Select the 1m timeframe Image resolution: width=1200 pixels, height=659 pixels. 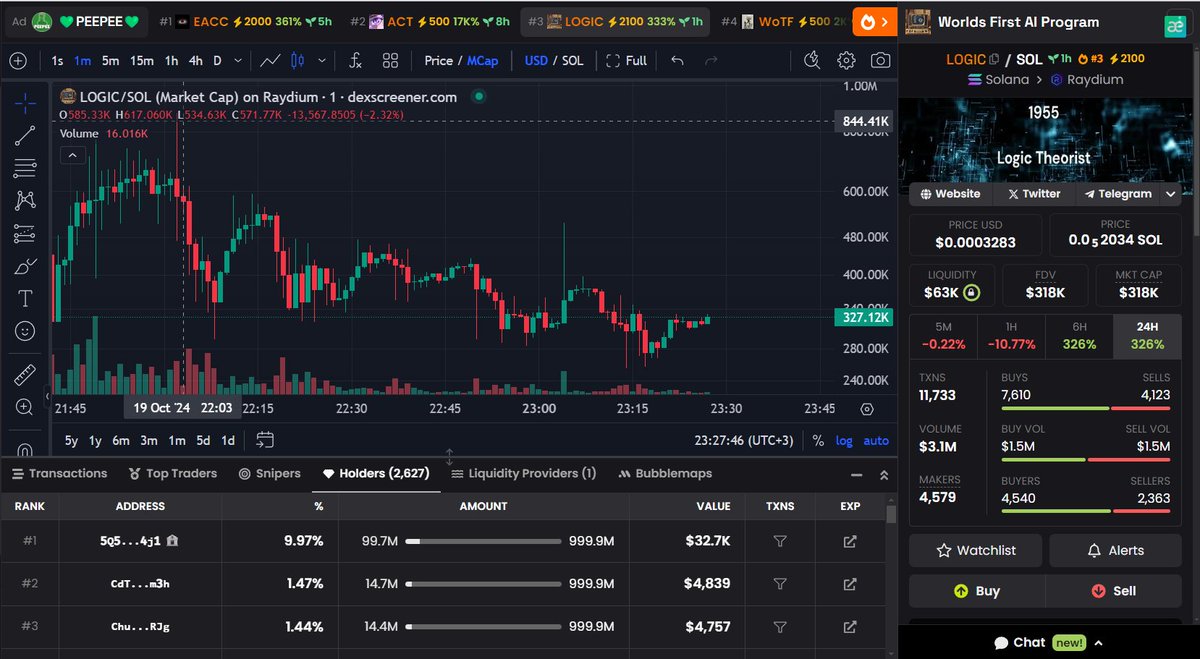click(82, 61)
